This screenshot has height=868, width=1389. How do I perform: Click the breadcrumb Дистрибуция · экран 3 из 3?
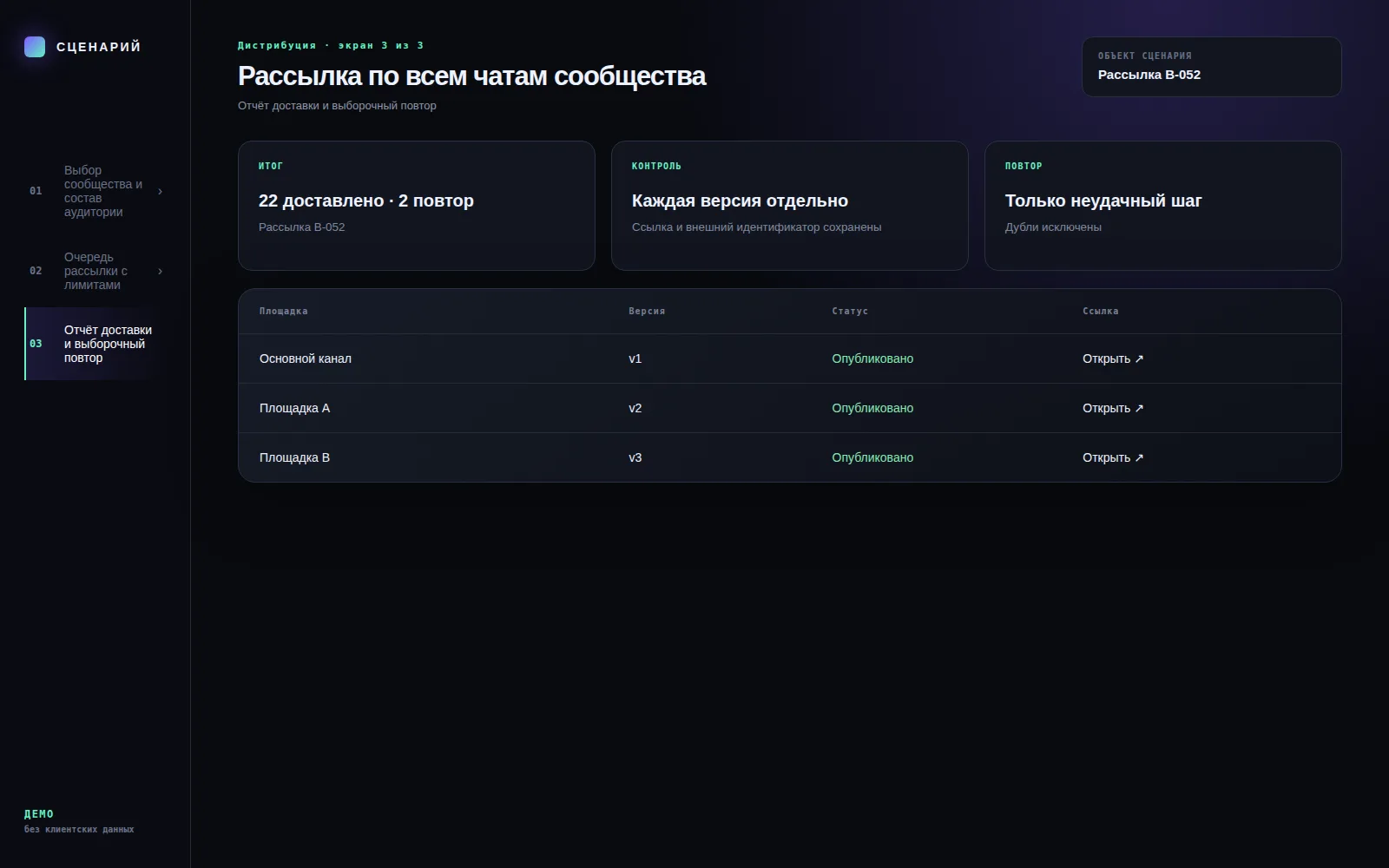331,45
